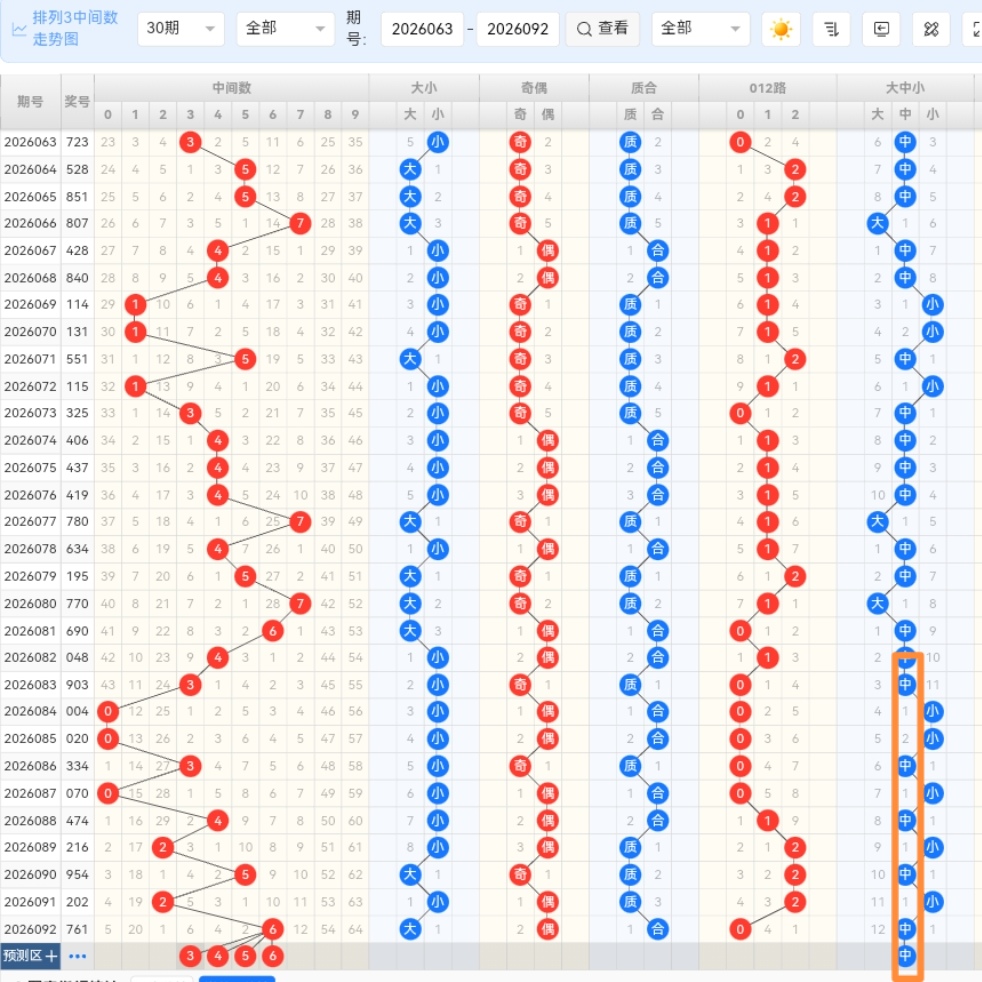Screen dimensions: 982x982
Task: Open the 30期 period count dropdown
Action: coord(180,29)
